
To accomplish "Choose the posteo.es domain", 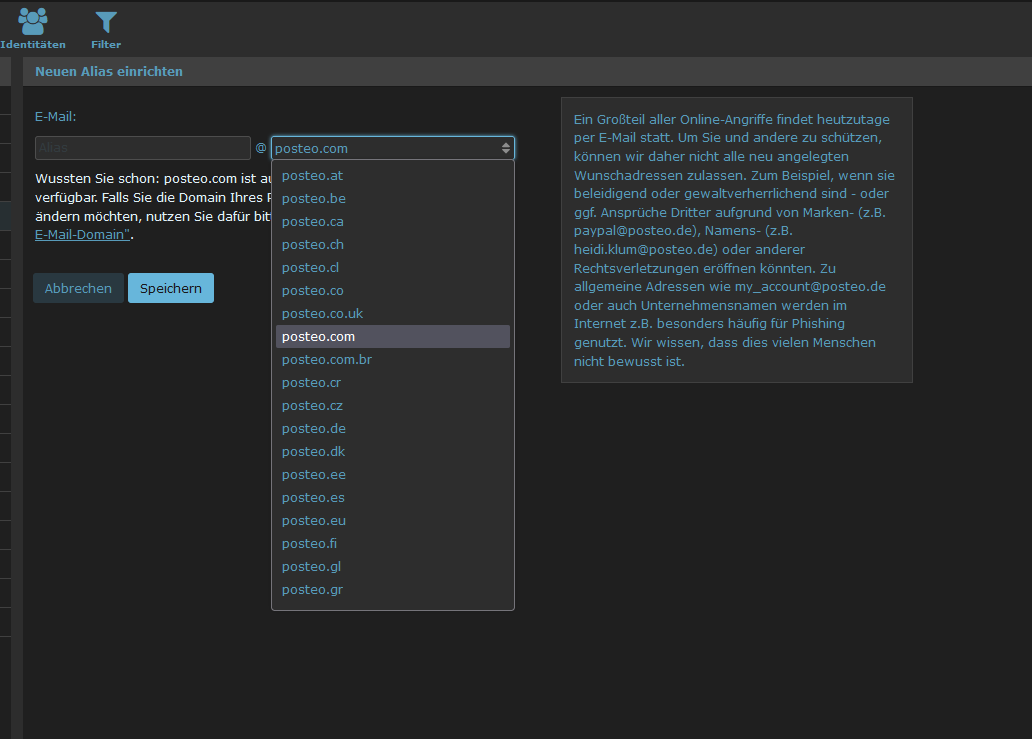I will pyautogui.click(x=313, y=498).
